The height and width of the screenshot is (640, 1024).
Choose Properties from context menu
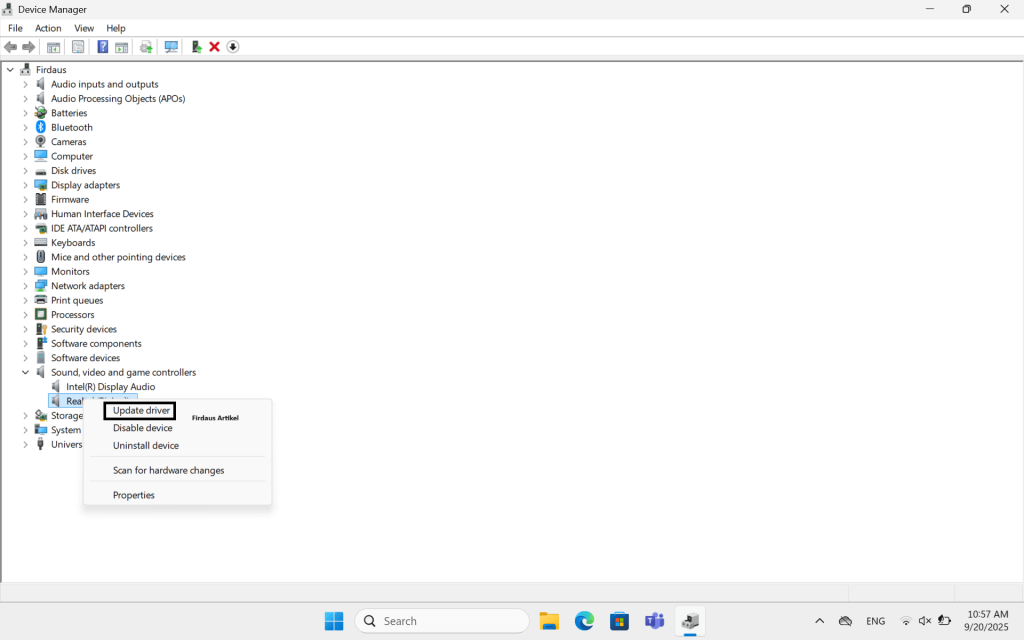tap(133, 495)
